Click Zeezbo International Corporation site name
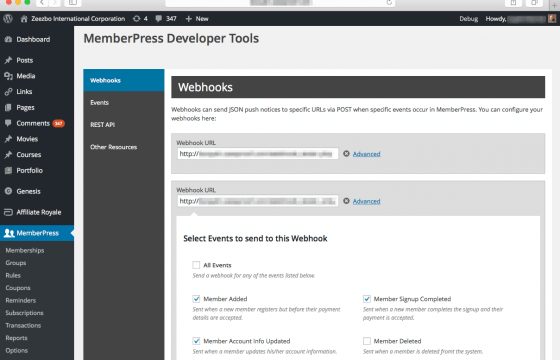Screen dimensions: 560x360 coord(78,19)
